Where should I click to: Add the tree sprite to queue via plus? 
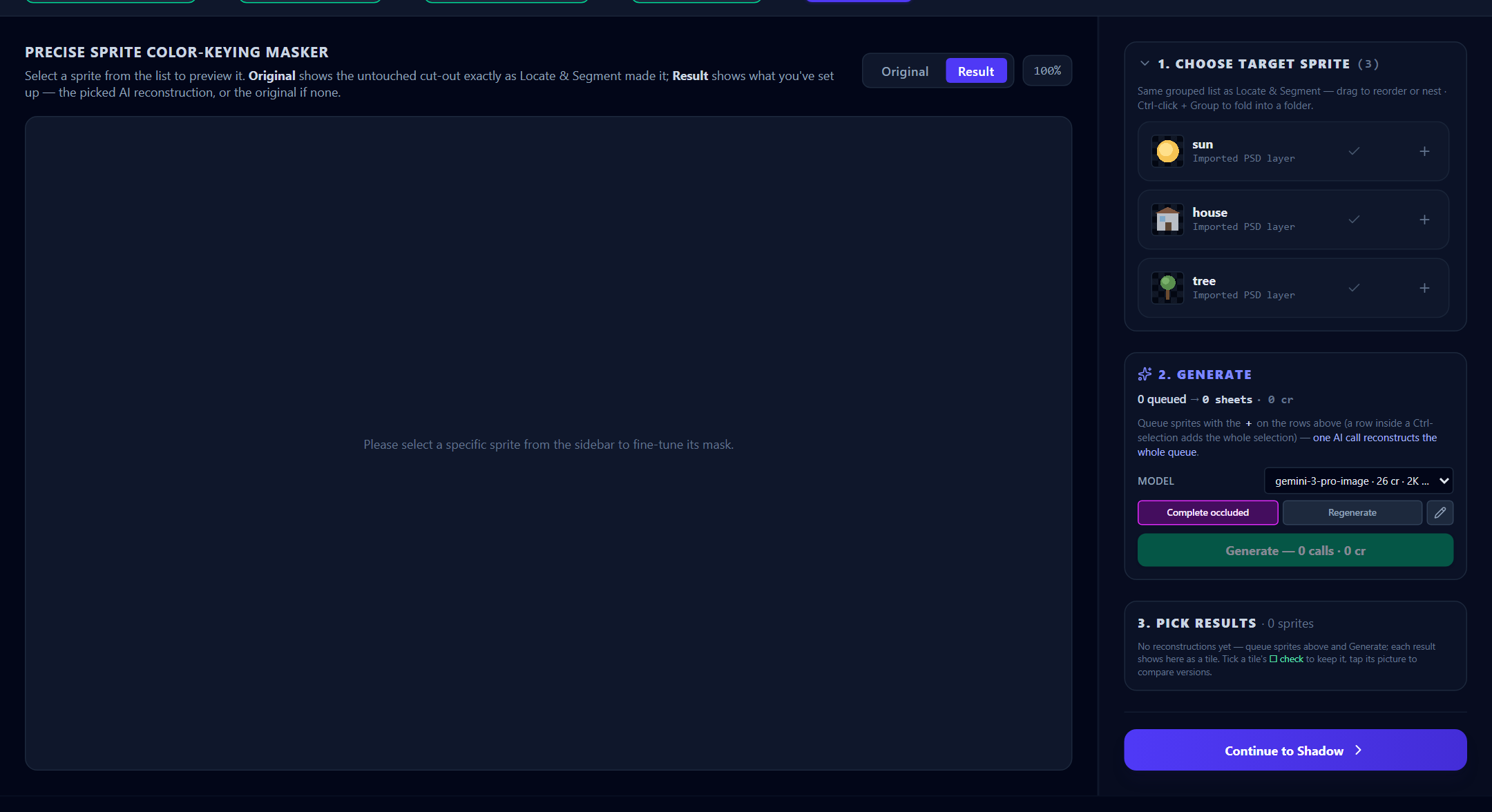1424,288
